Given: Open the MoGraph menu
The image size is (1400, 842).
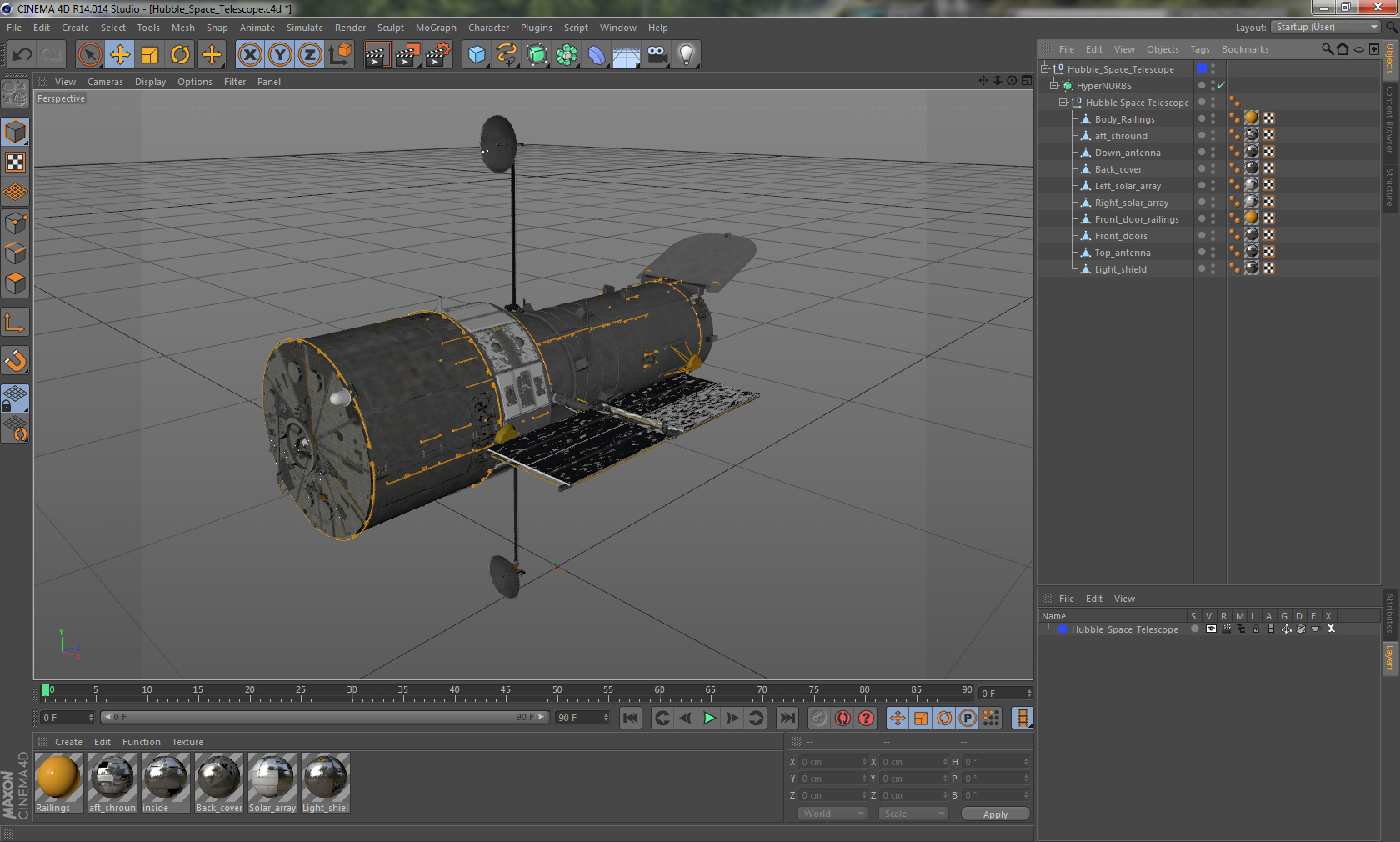Looking at the screenshot, I should click(x=436, y=28).
